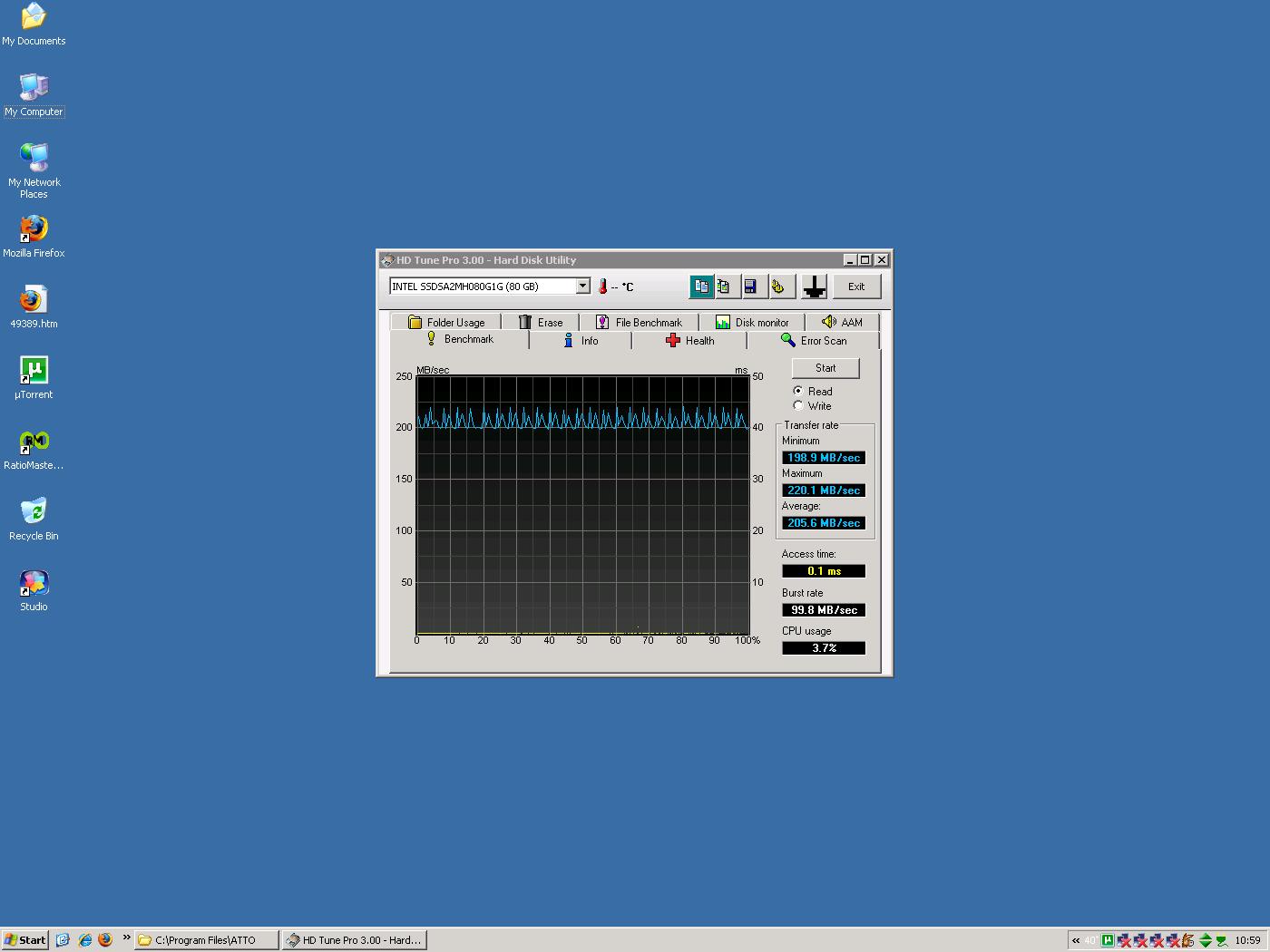This screenshot has height=952, width=1270.
Task: Click the horse-head tray icon
Action: click(1189, 940)
